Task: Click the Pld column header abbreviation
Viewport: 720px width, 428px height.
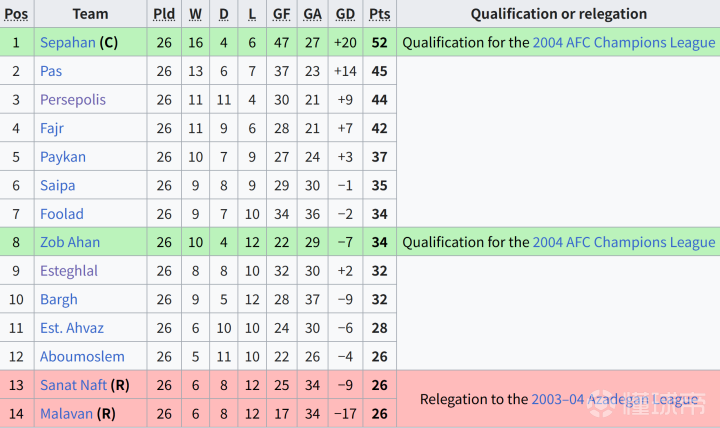Action: pos(164,14)
